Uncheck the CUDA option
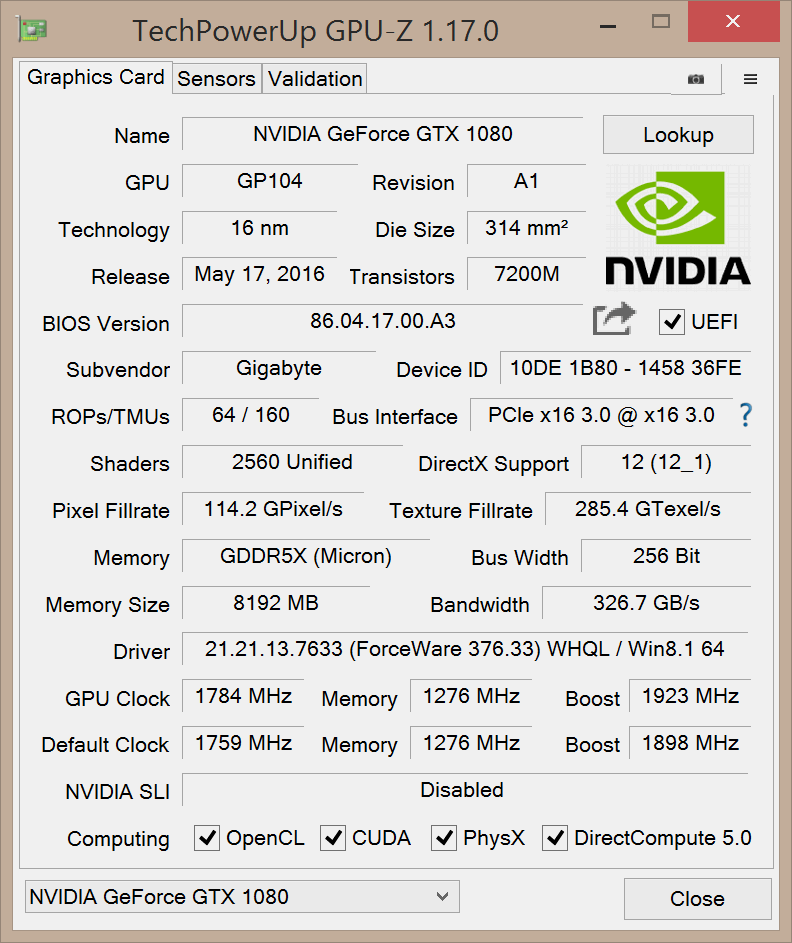The width and height of the screenshot is (792, 943). click(x=333, y=838)
